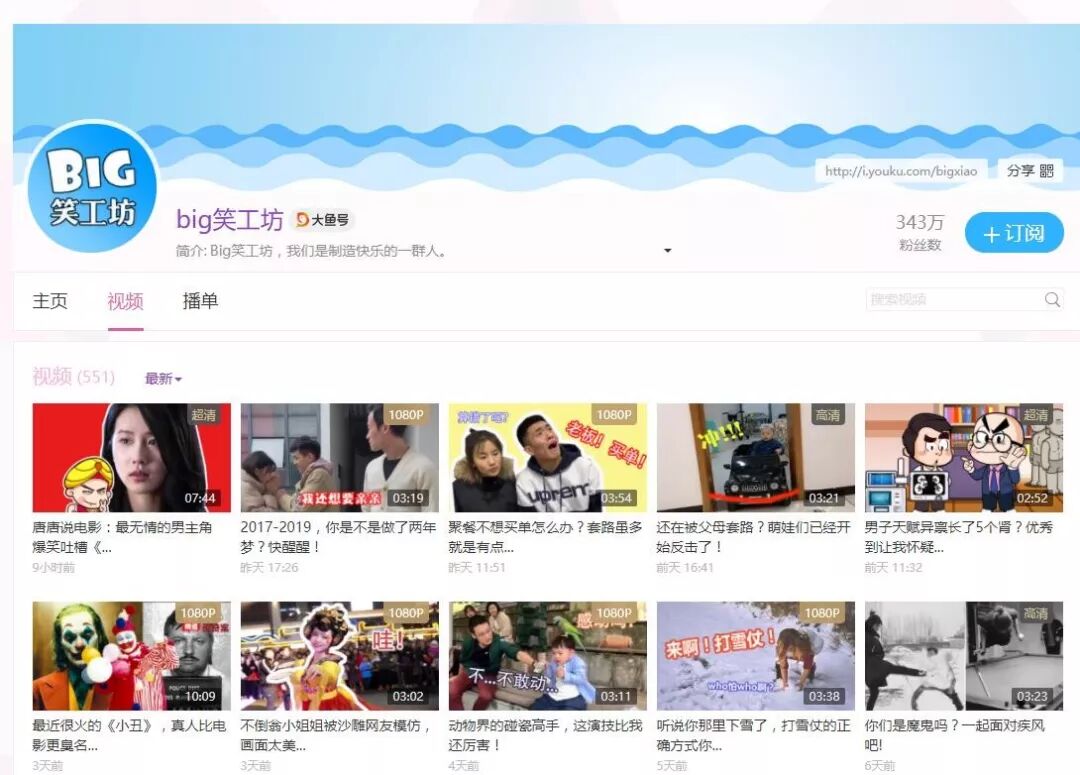This screenshot has width=1080, height=775.
Task: Expand the channel 简介 description arrow
Action: pos(667,251)
